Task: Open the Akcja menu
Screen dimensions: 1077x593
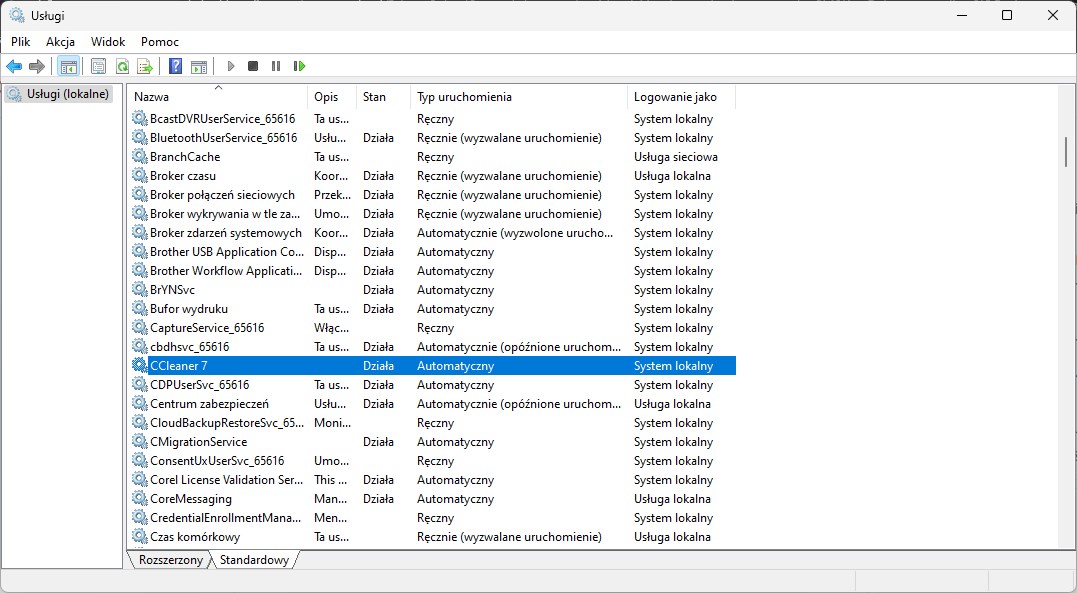Action: (60, 42)
